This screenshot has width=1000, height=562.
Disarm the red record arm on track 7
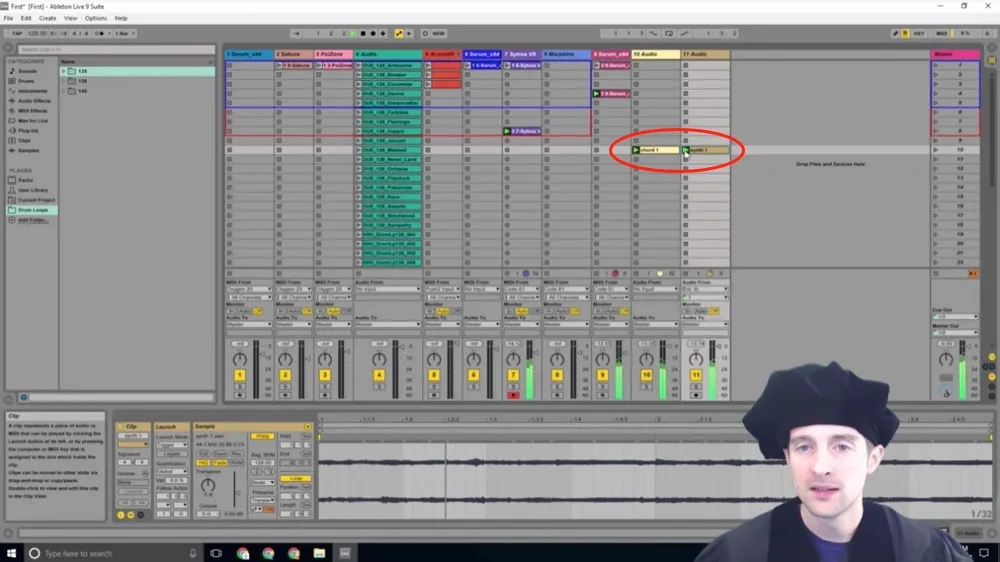point(513,396)
